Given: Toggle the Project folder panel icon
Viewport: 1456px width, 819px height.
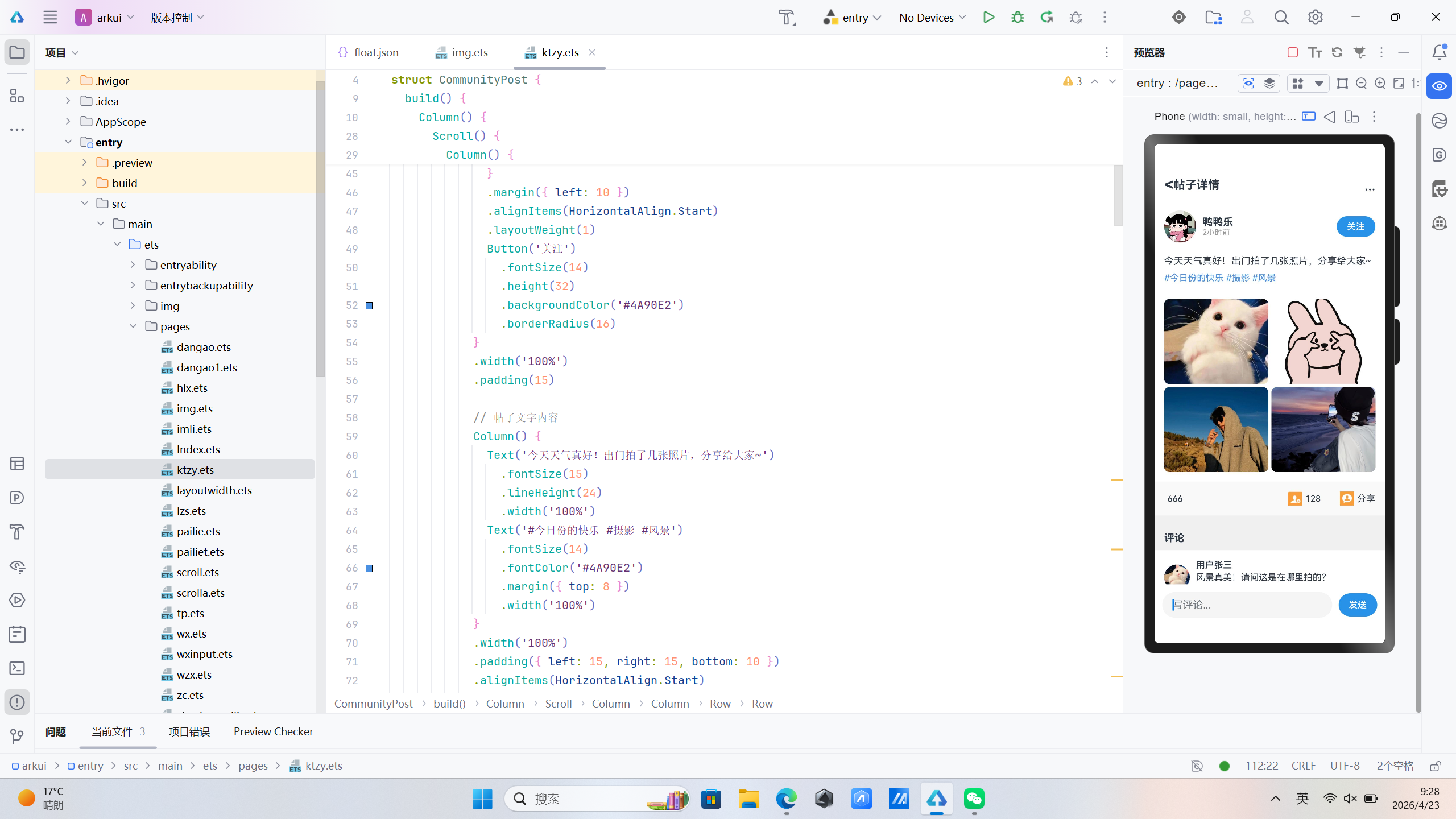Looking at the screenshot, I should pyautogui.click(x=17, y=52).
